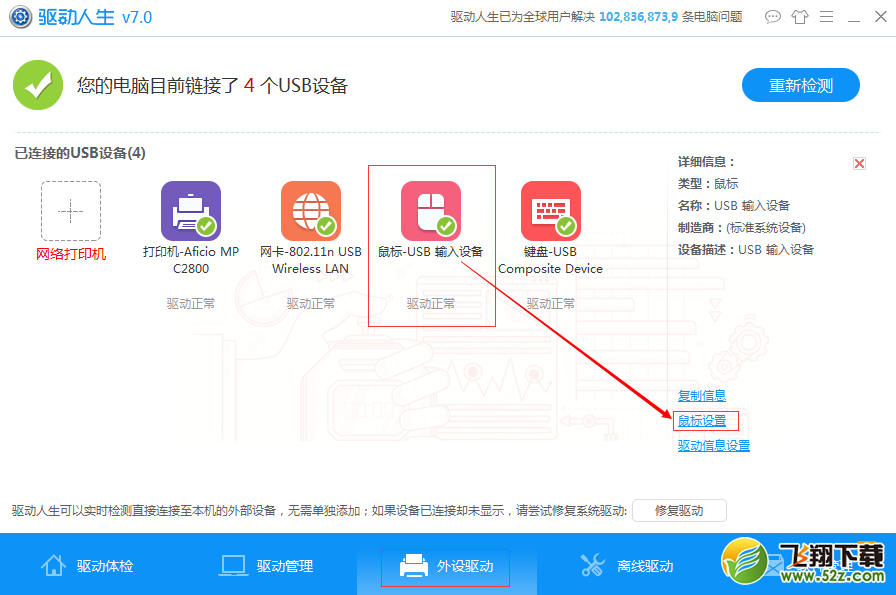Click 键盘-USB Composite Device label
This screenshot has height=595, width=896.
pos(551,260)
